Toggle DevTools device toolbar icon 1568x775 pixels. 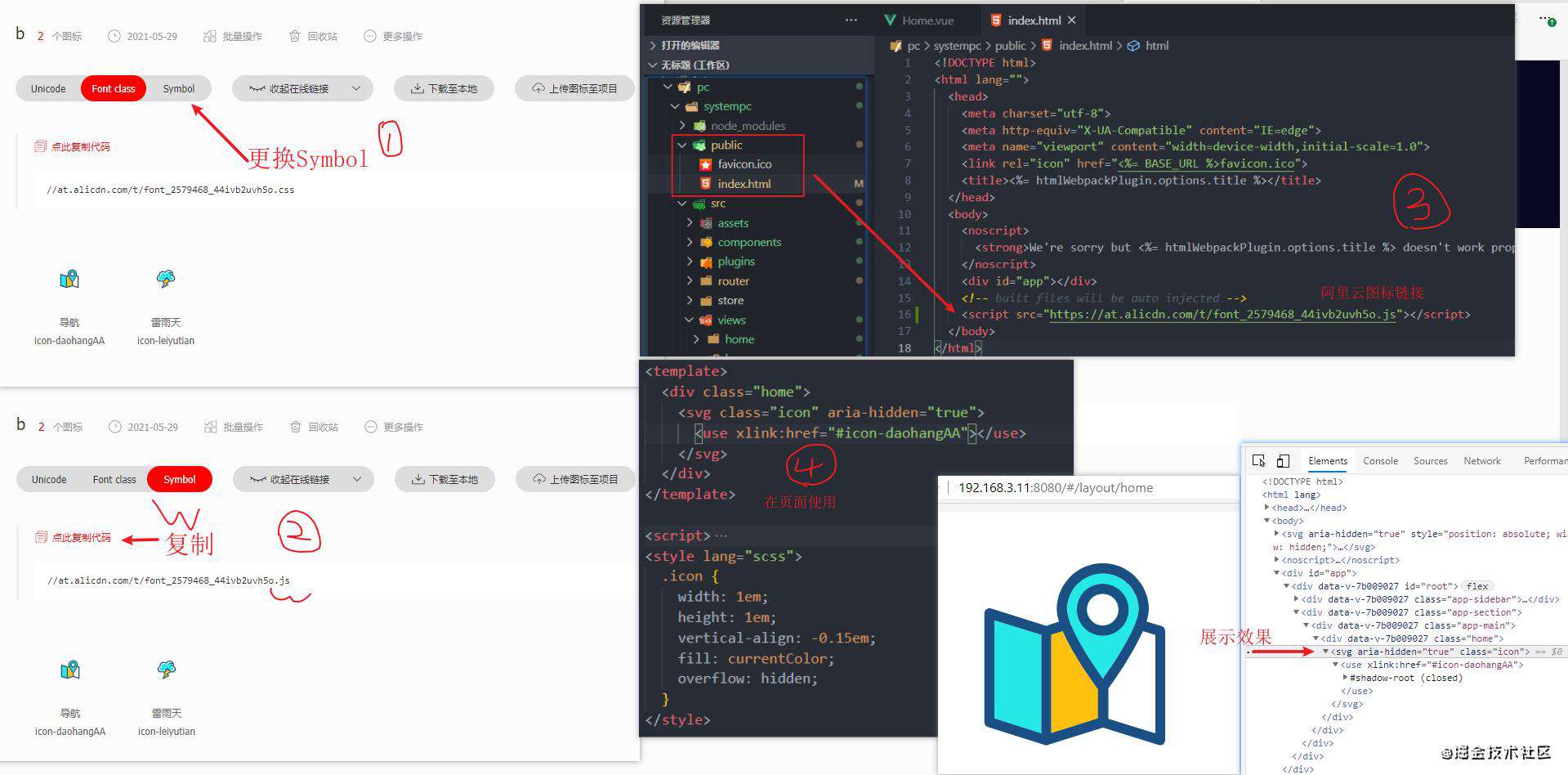click(x=1283, y=461)
